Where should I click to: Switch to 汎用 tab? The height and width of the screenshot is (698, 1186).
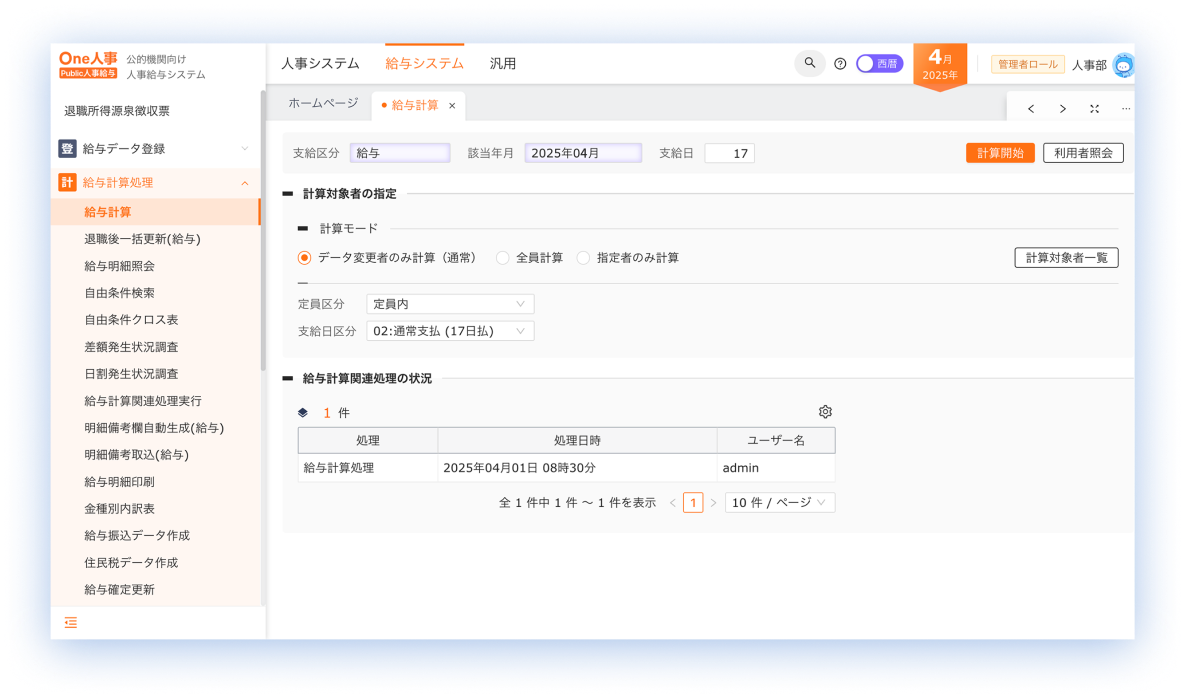[503, 64]
